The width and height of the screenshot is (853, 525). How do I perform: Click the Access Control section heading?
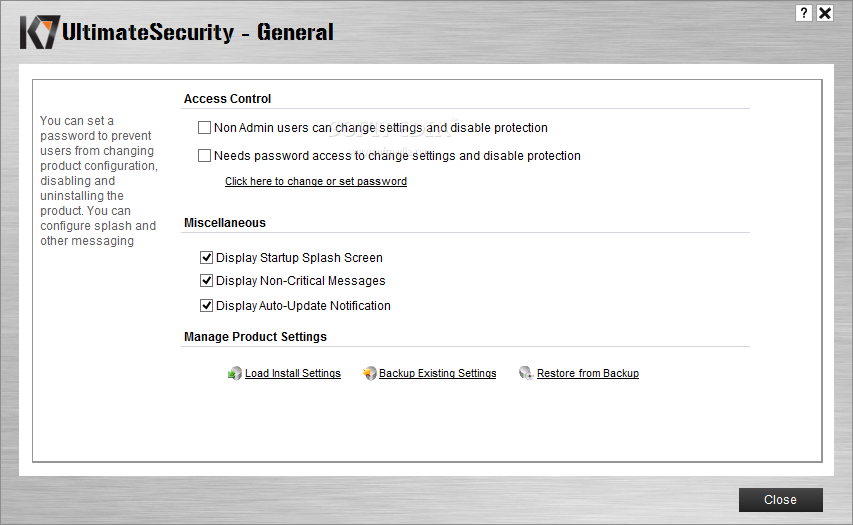tap(227, 98)
